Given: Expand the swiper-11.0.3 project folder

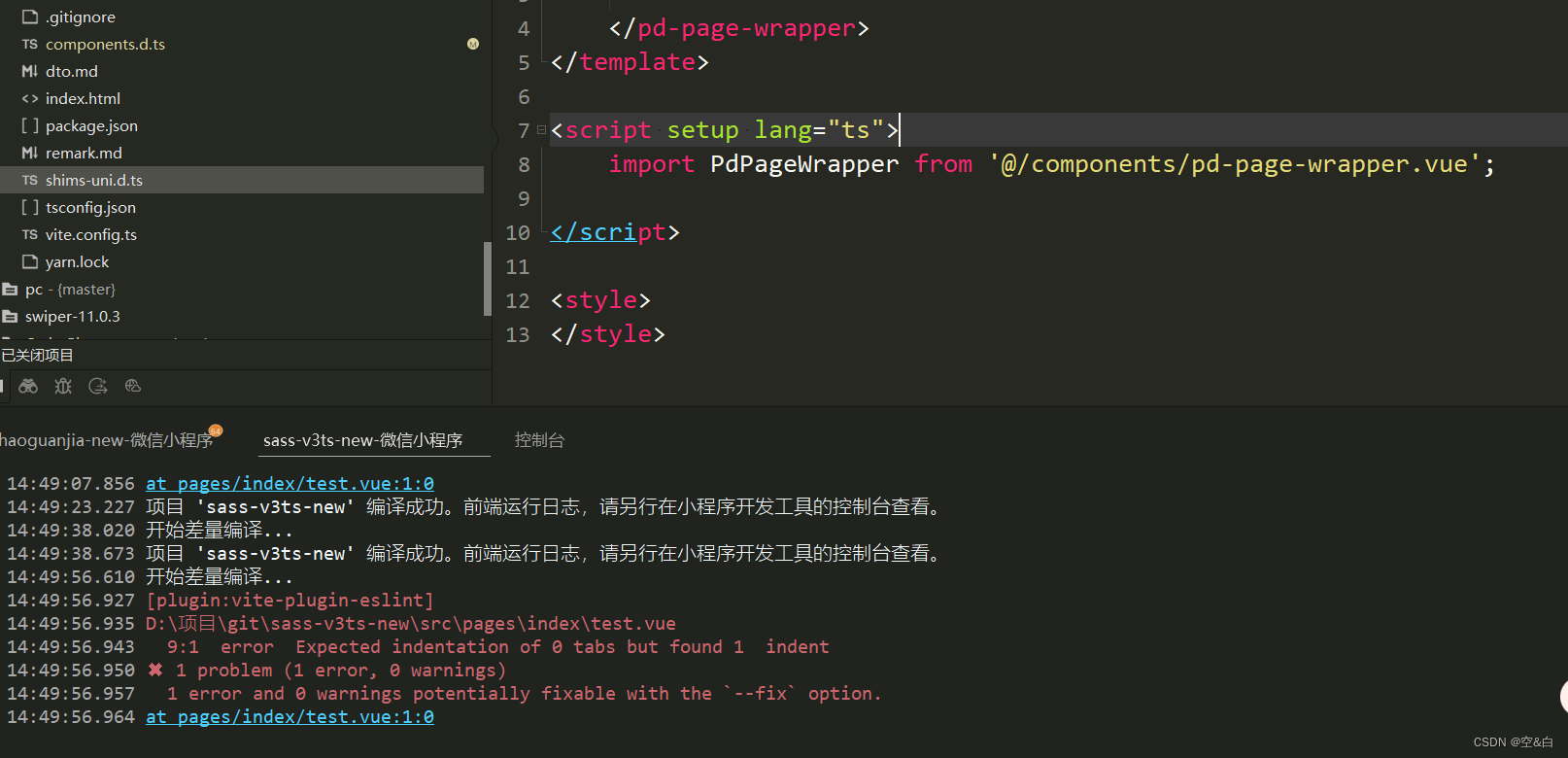Looking at the screenshot, I should [x=73, y=316].
